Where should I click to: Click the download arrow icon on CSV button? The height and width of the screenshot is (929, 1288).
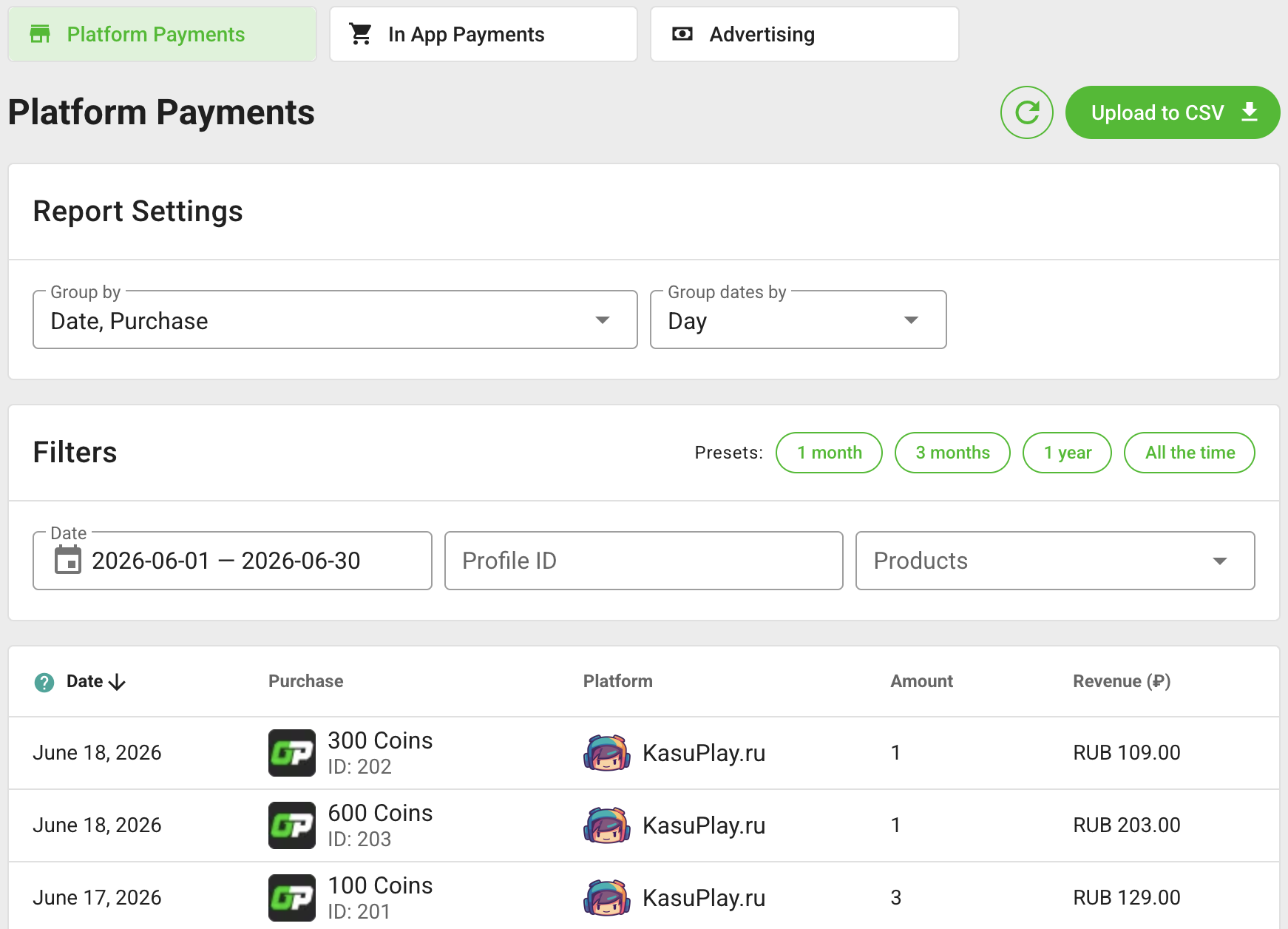click(x=1250, y=112)
